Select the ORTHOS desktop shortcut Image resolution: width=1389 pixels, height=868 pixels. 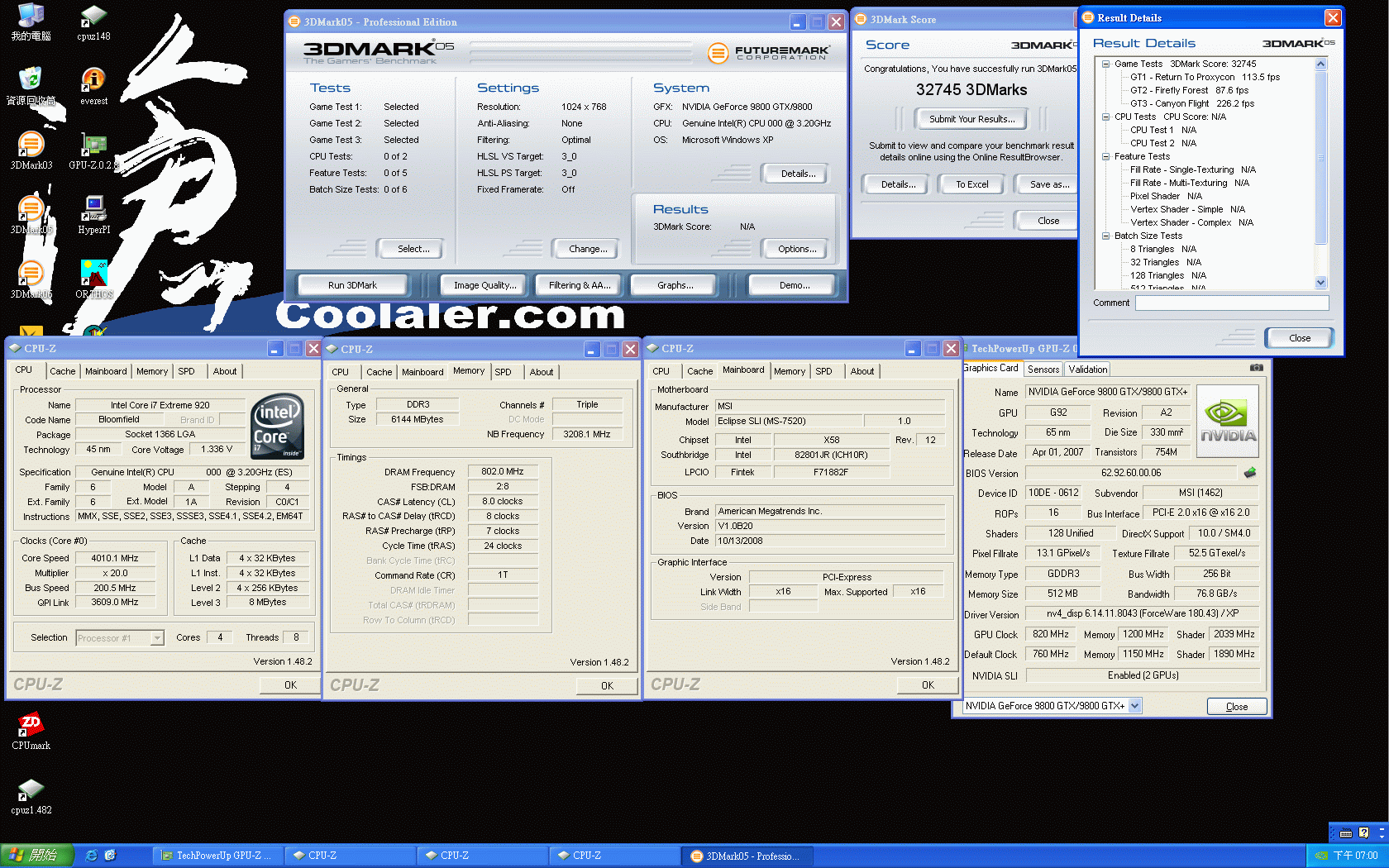click(x=93, y=279)
